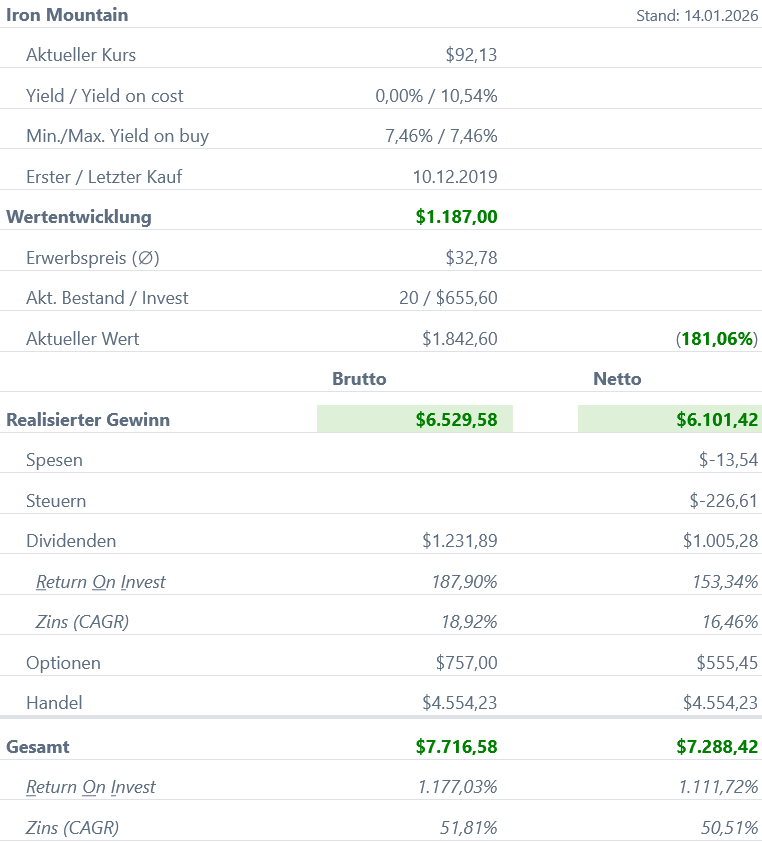Click the Optionen row label
Screen dimensions: 762x843
[63, 663]
